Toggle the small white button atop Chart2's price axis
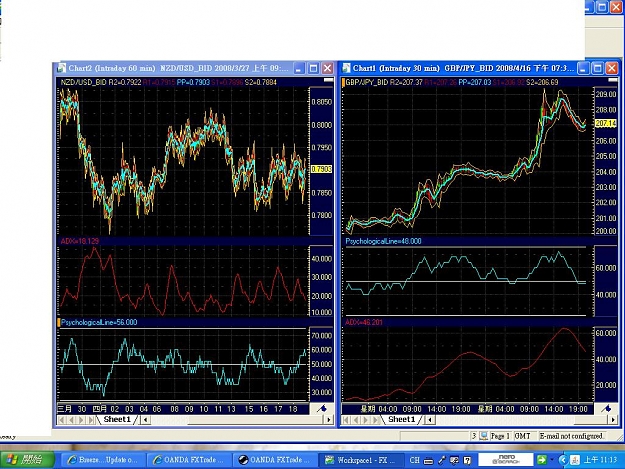 pos(328,80)
